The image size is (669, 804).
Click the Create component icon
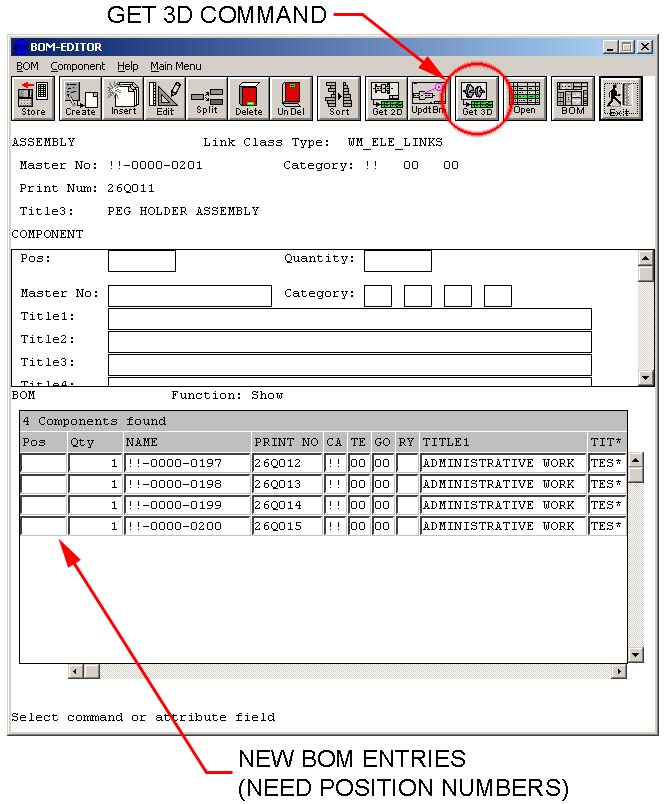coord(80,98)
